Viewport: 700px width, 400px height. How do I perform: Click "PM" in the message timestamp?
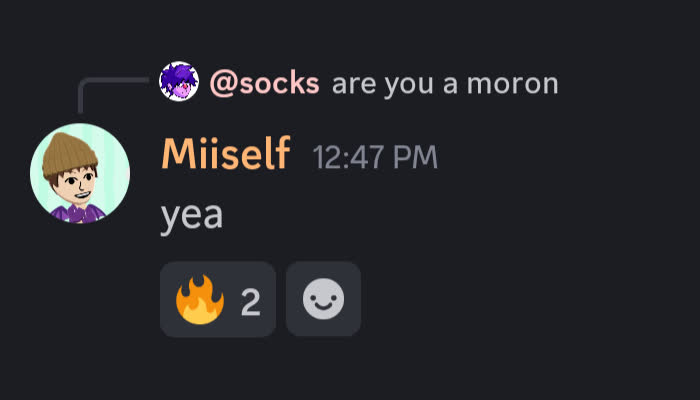[416, 157]
